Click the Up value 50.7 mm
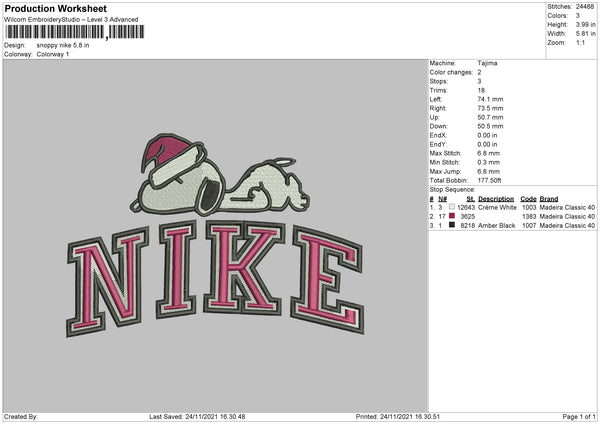 [x=490, y=117]
